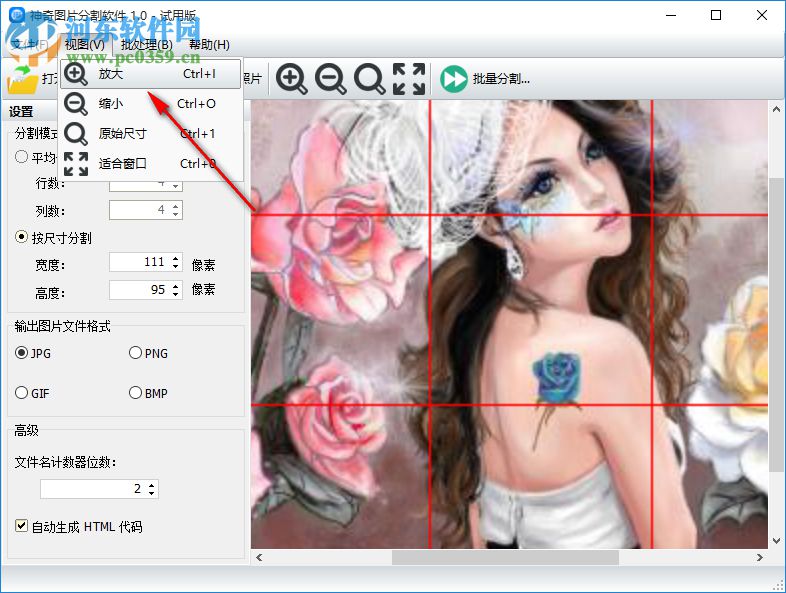Screen dimensions: 786x593
Task: Click the horizontal scrollbar left arrow
Action: point(259,557)
